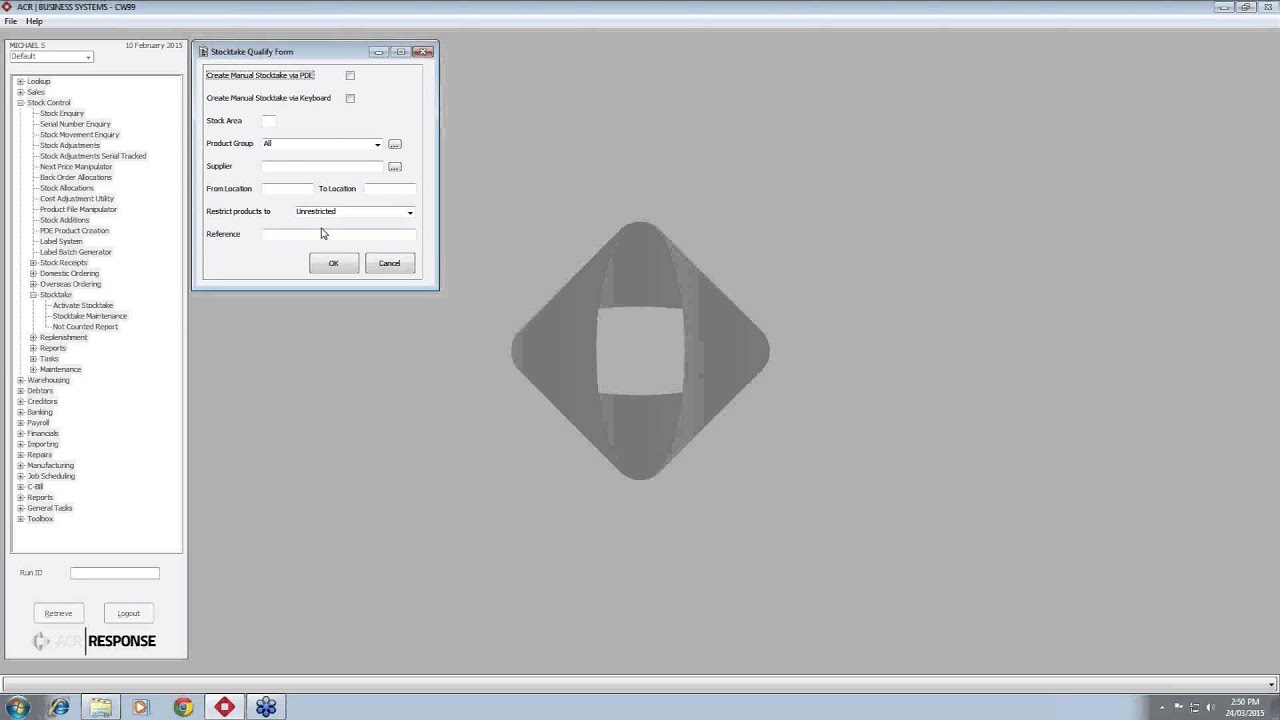
Task: Select the Payroll tree item
Action: point(38,423)
